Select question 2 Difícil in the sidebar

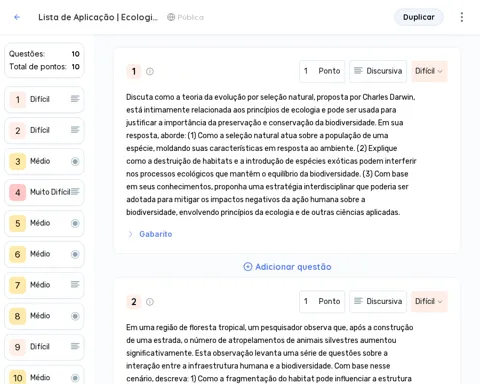(x=44, y=130)
